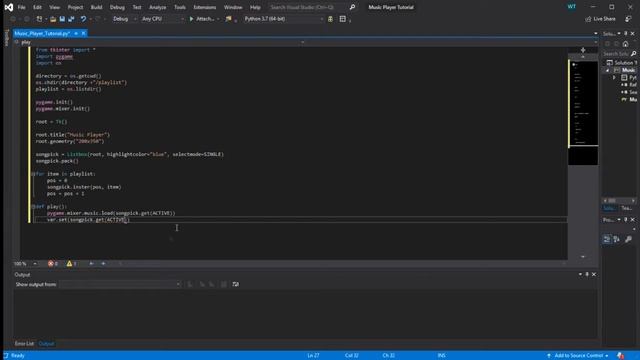The width and height of the screenshot is (640, 360).
Task: Click the errors count indicator
Action: (53, 264)
